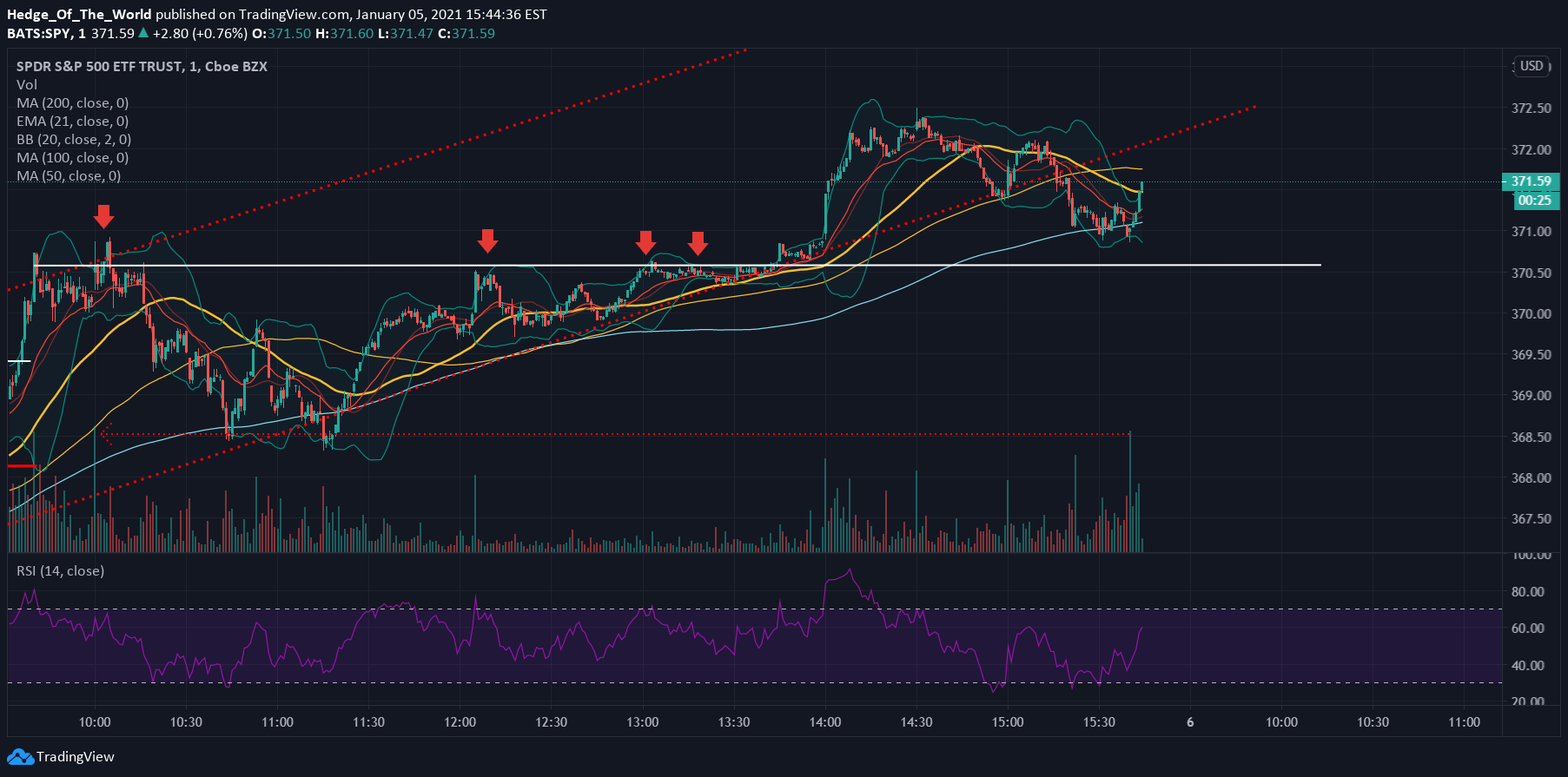Viewport: 1568px width, 777px height.
Task: Click the 372.50 price axis label
Action: tap(1532, 109)
